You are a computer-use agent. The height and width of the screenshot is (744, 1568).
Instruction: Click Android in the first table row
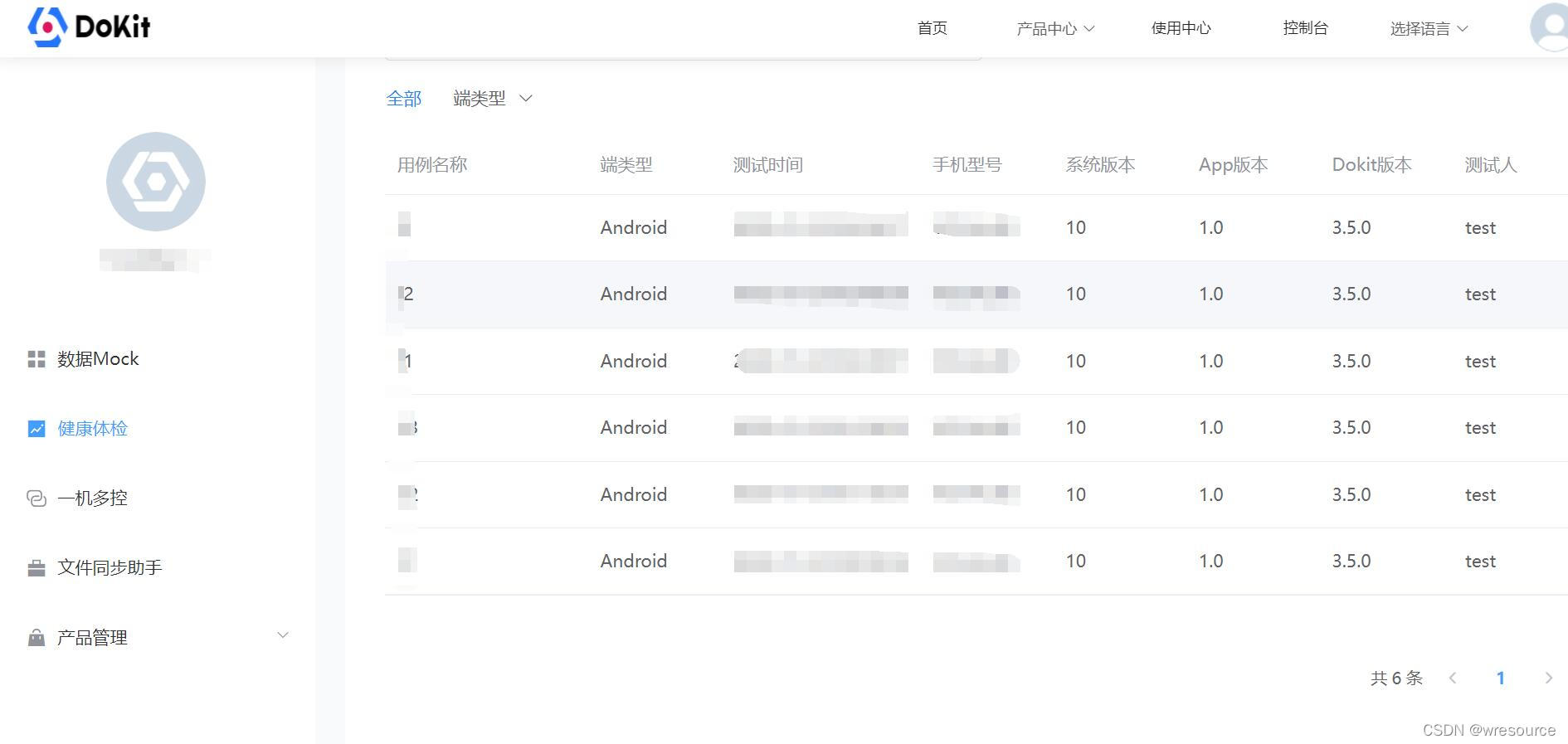coord(634,227)
